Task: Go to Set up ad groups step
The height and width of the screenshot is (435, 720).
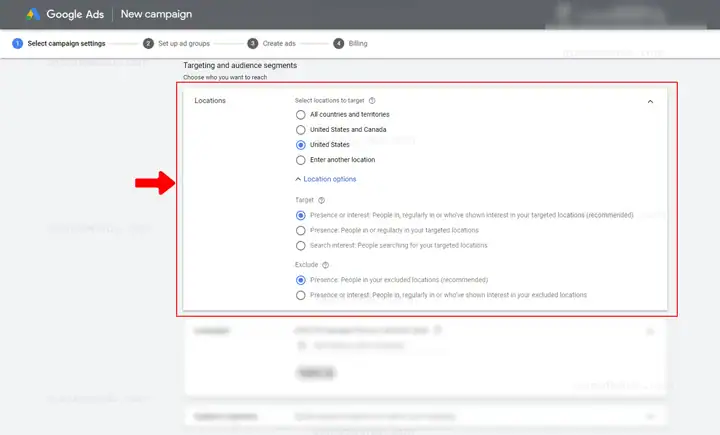Action: pos(184,44)
